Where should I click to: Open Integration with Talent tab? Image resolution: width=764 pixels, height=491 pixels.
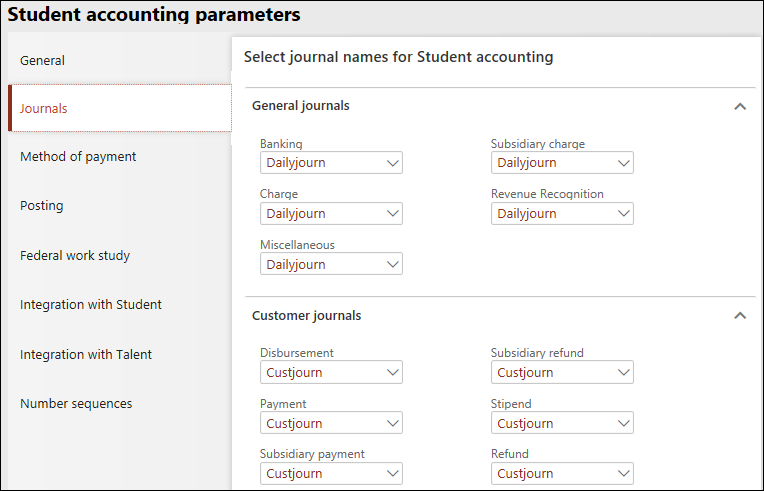(86, 354)
